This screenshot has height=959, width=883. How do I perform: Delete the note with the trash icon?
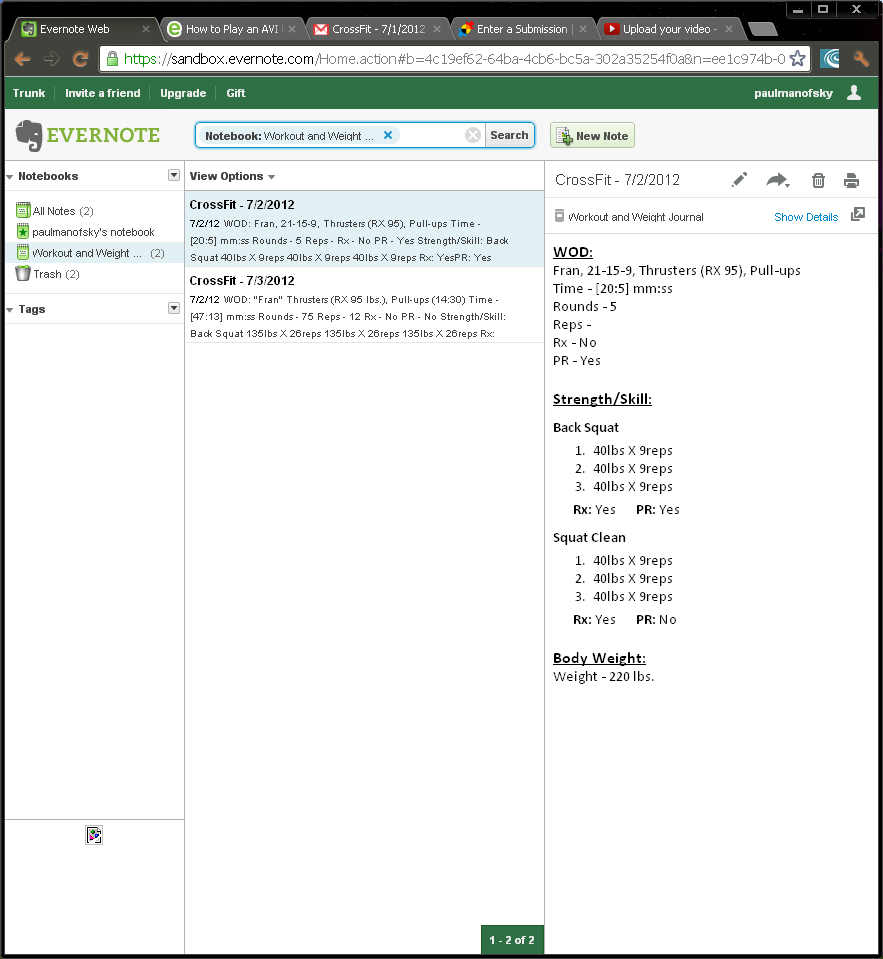818,180
